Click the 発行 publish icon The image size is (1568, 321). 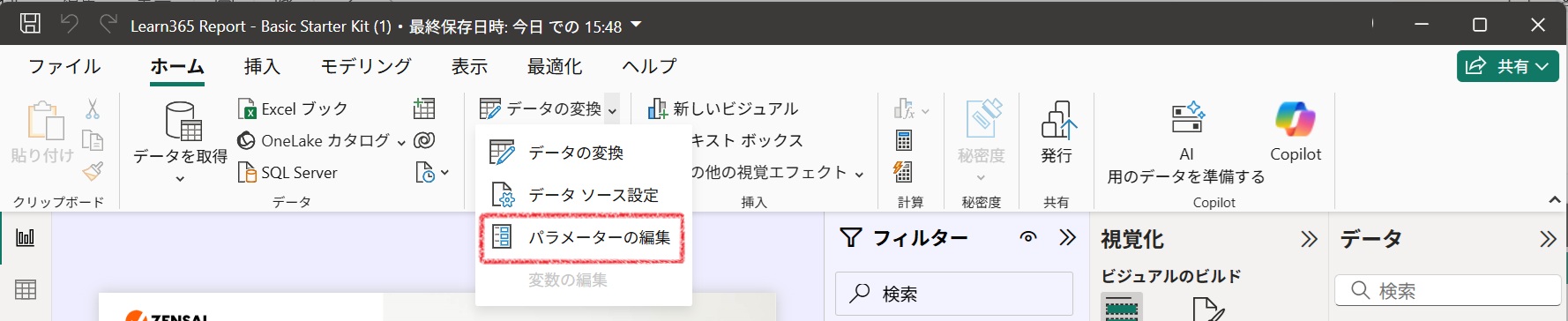[1057, 120]
